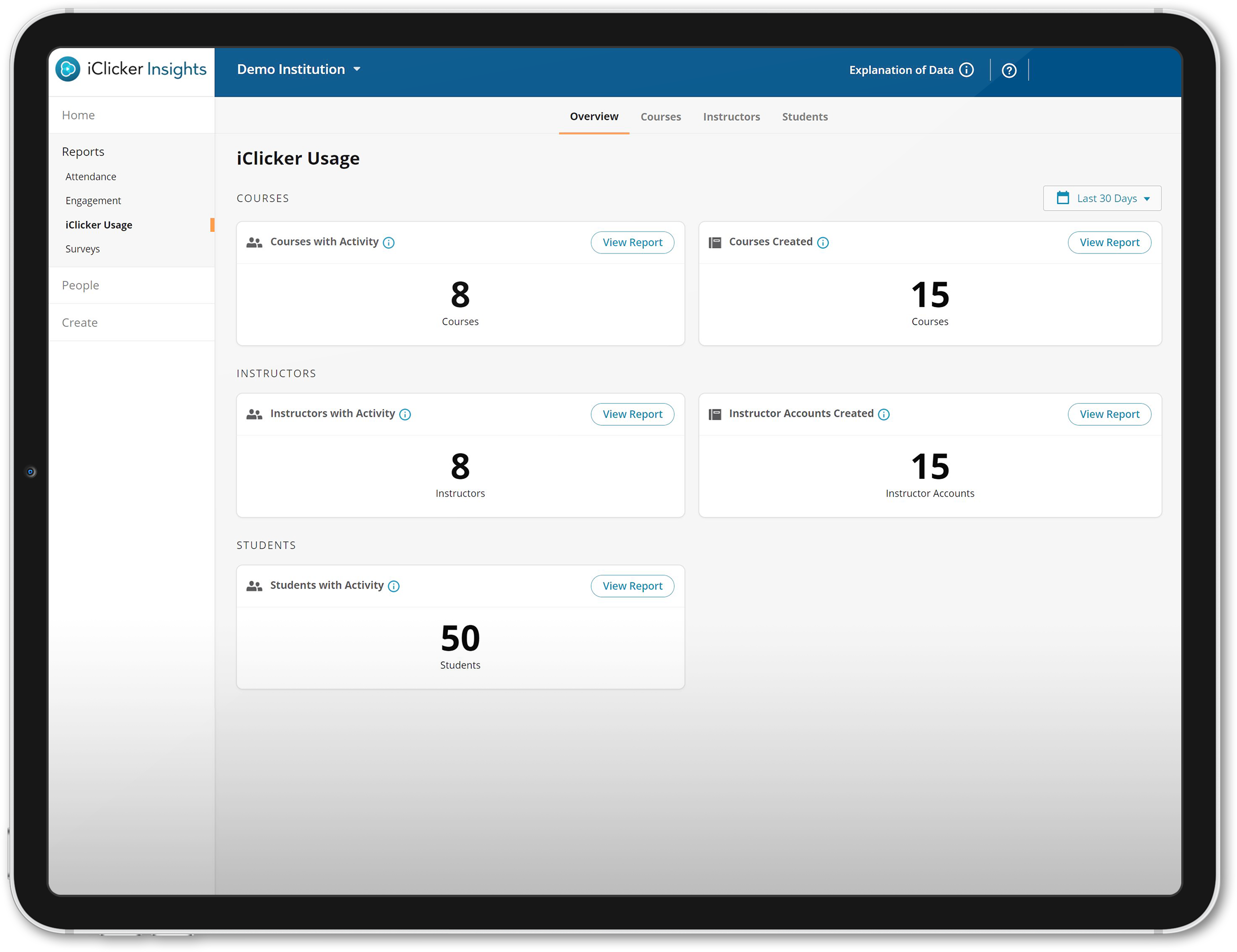Click the help question mark icon
Viewport: 1237px width, 952px height.
(1009, 70)
